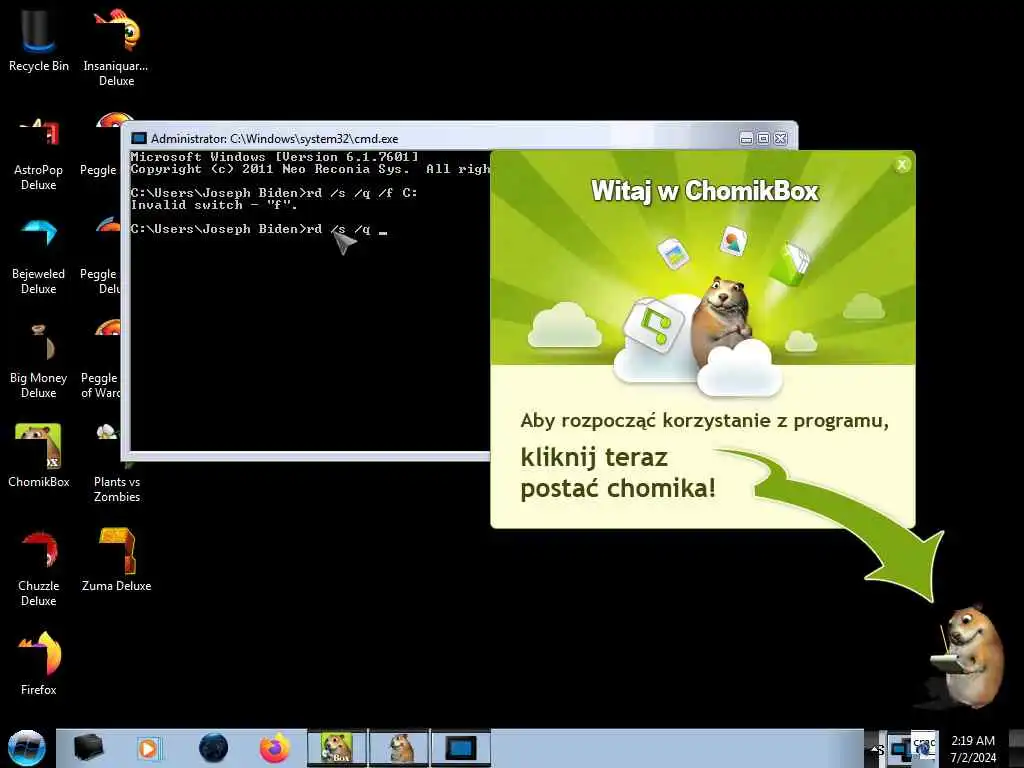1024x768 pixels.
Task: Select the AstroPop Deluxe desktop icon
Action: click(38, 153)
